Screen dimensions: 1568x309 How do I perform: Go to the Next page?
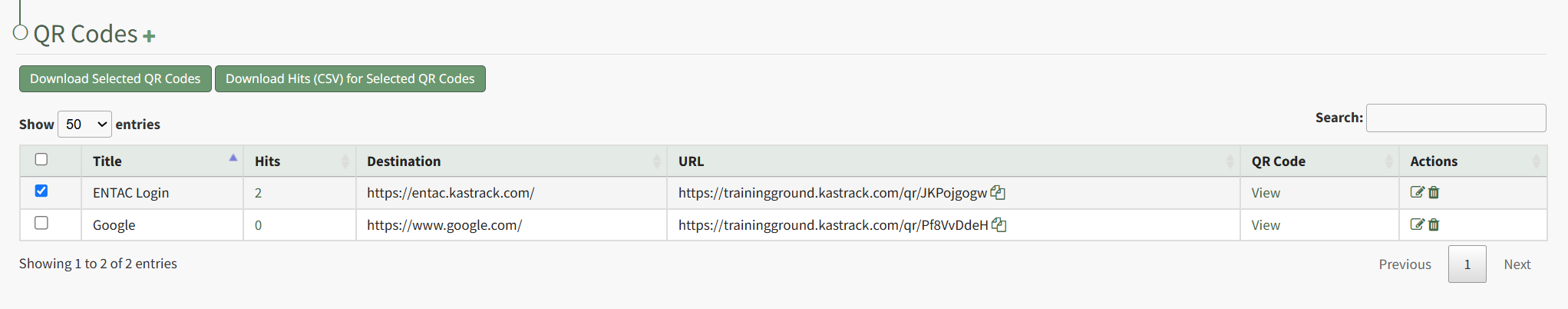coord(1517,264)
